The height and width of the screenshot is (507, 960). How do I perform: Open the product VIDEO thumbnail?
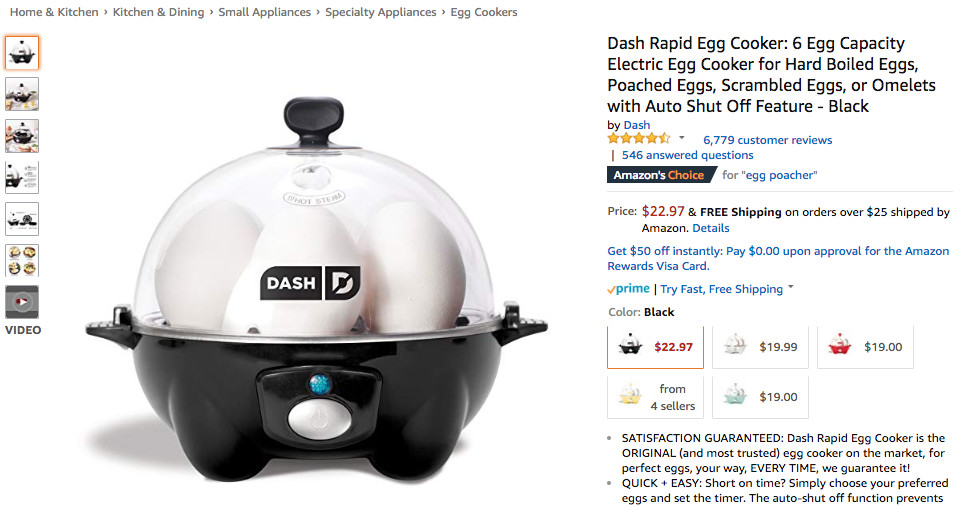pos(22,302)
